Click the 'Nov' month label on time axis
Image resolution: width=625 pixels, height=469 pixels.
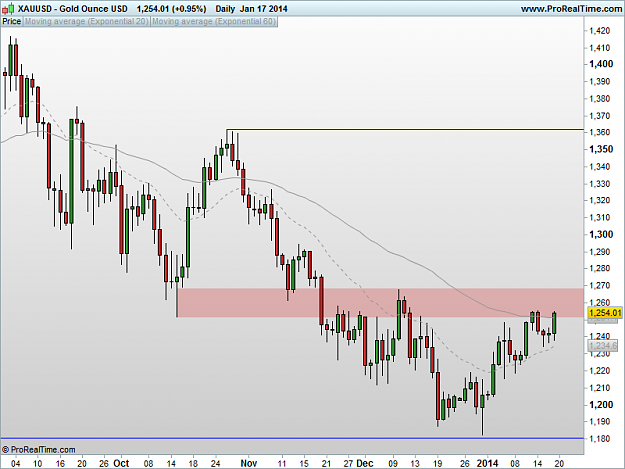[x=249, y=463]
